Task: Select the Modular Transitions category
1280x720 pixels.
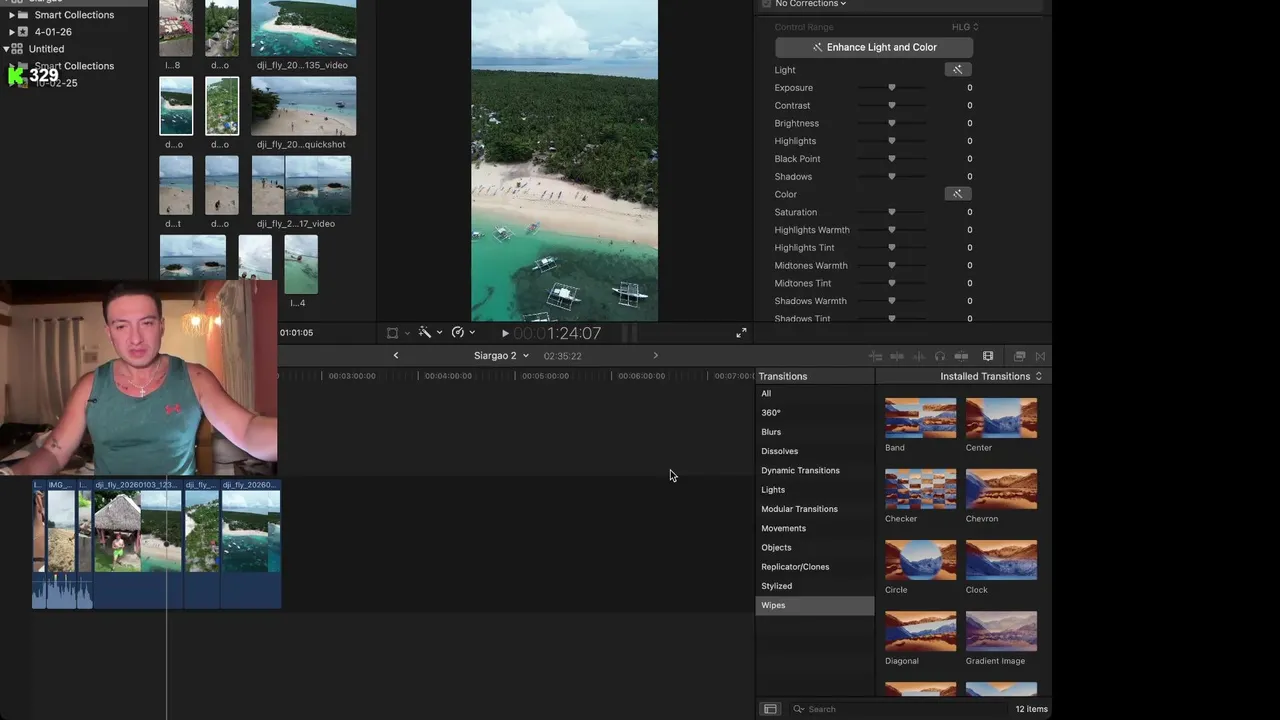Action: click(x=815, y=509)
